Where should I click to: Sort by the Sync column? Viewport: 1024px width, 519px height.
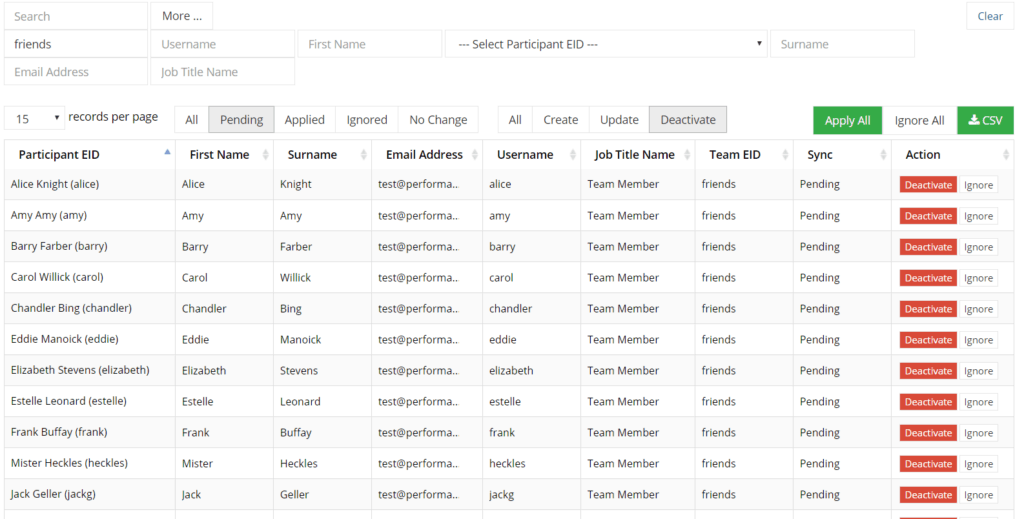(842, 155)
